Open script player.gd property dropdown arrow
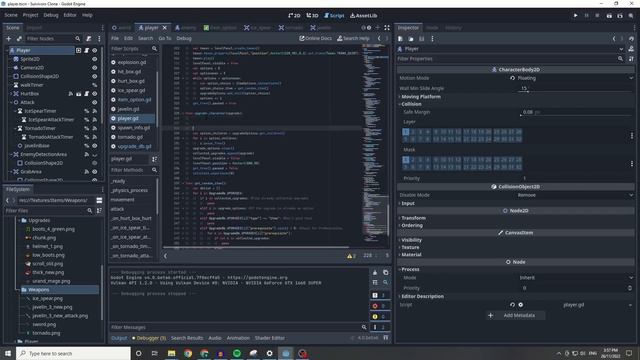This screenshot has width=640, height=360. pos(631,305)
